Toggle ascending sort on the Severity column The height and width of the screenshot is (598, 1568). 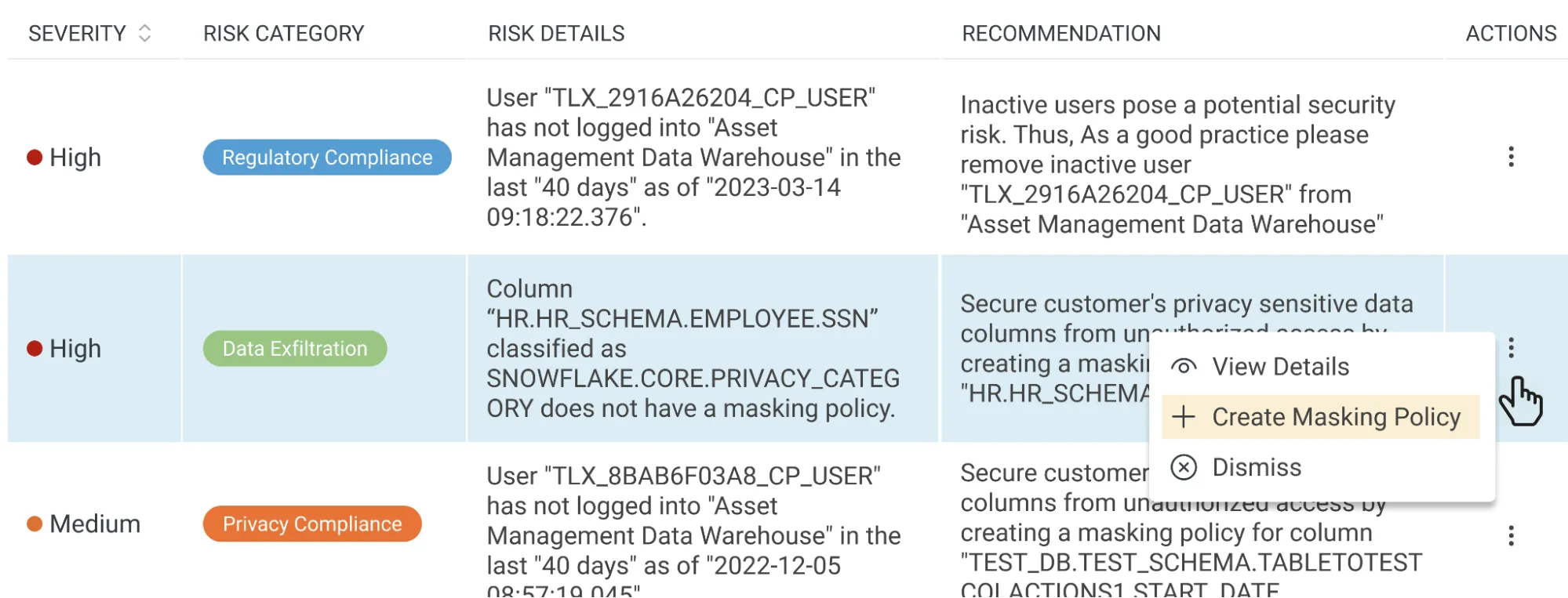coord(144,28)
